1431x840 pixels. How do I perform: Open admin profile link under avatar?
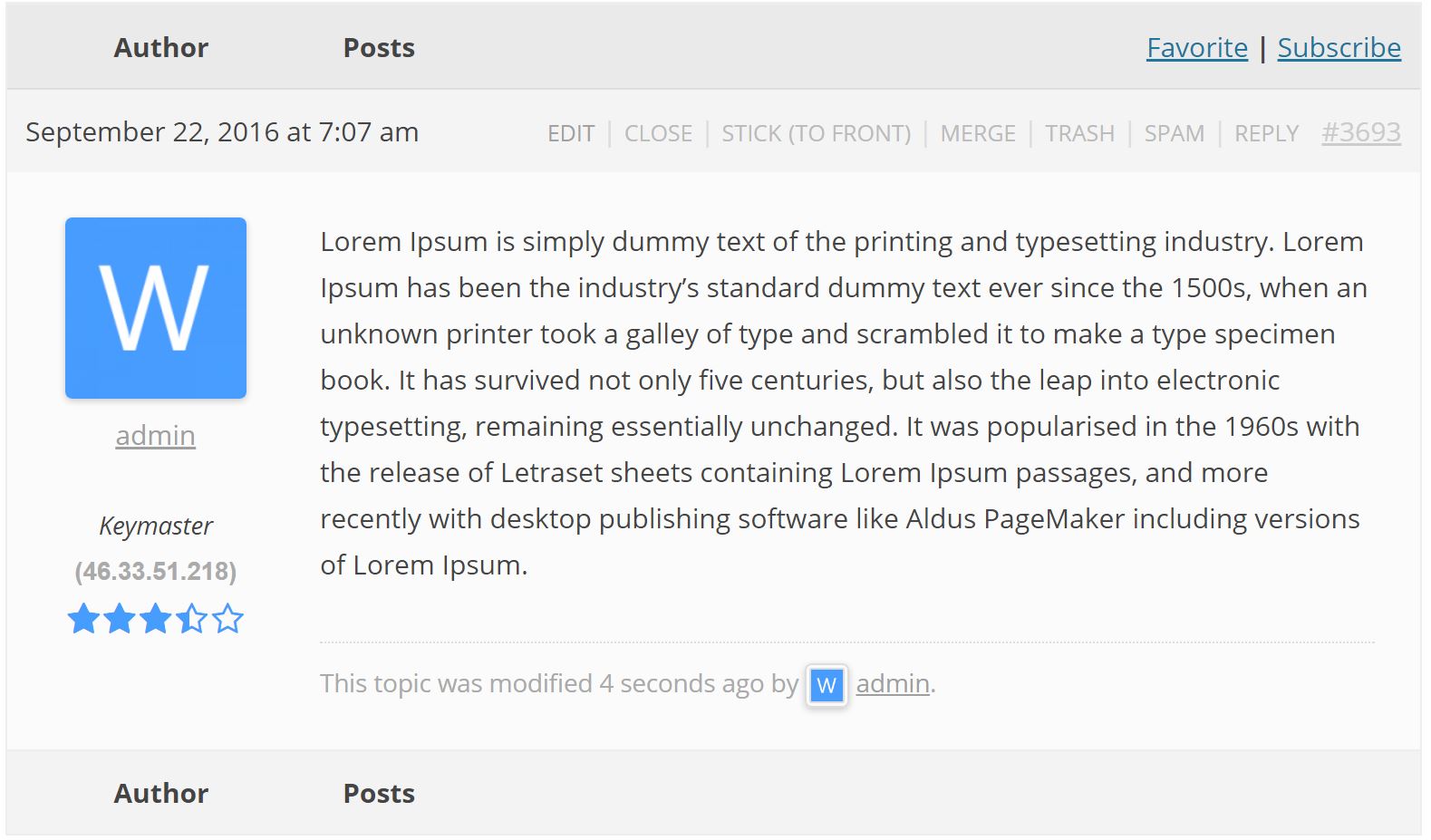156,435
